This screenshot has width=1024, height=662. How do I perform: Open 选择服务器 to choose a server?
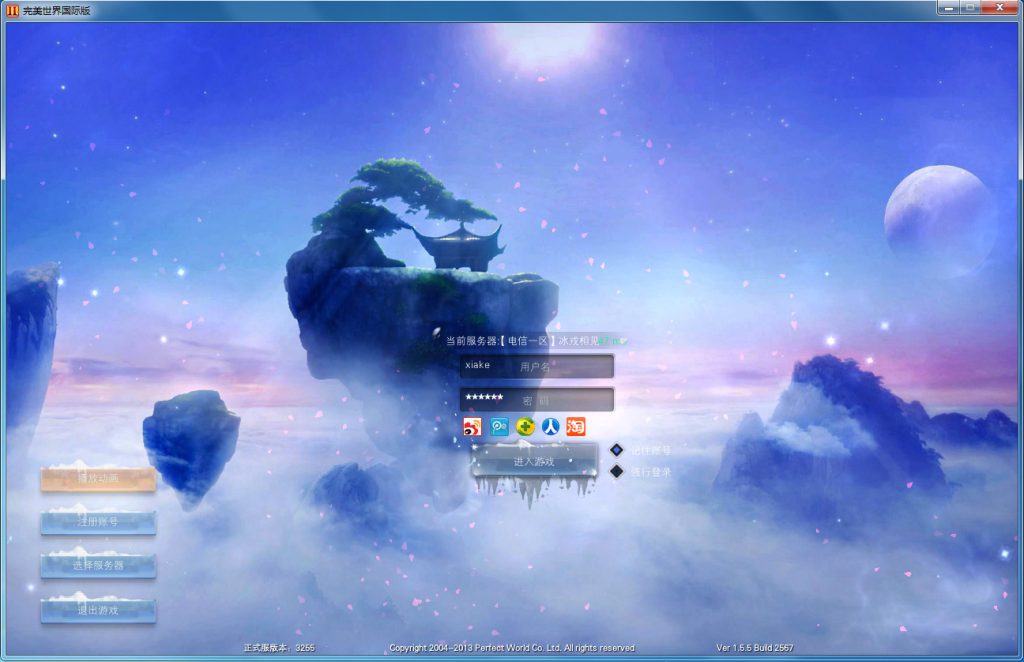98,565
